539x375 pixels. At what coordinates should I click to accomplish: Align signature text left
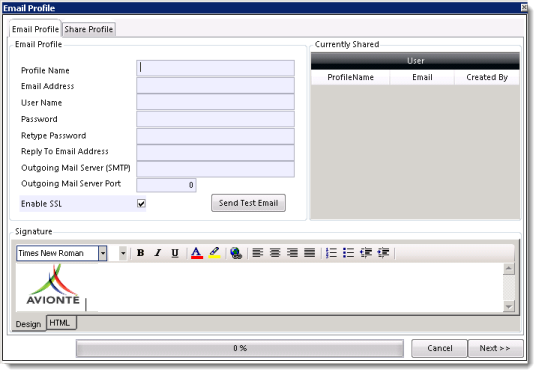coord(258,253)
